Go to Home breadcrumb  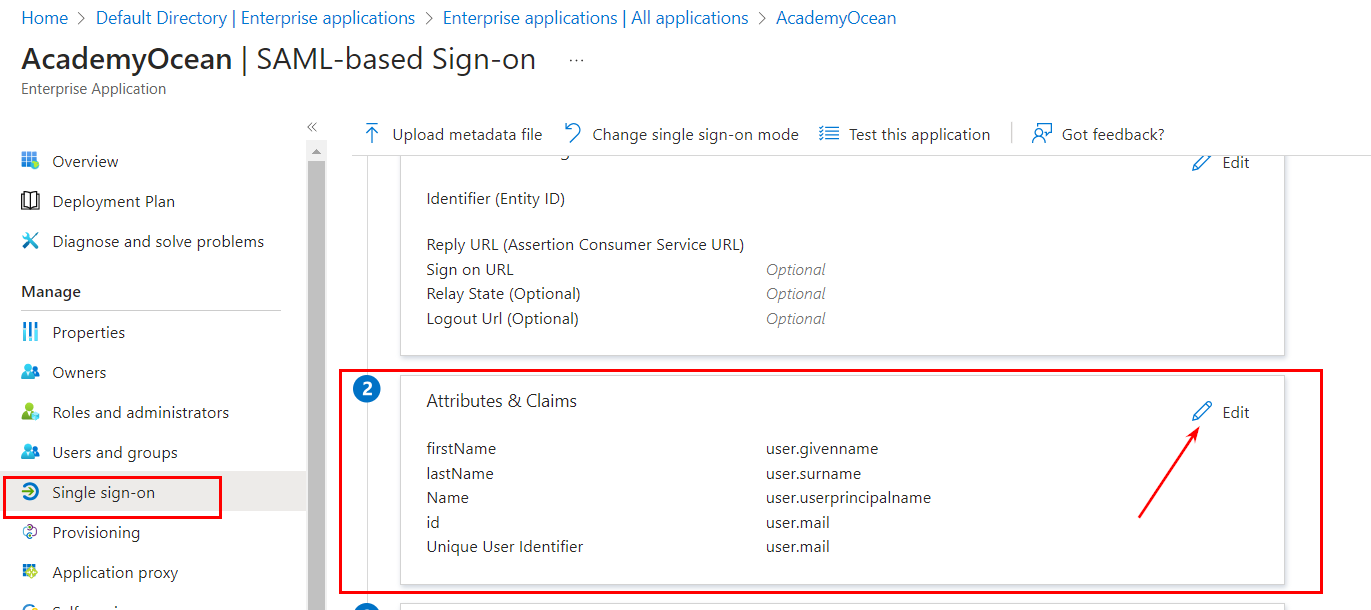(x=45, y=18)
